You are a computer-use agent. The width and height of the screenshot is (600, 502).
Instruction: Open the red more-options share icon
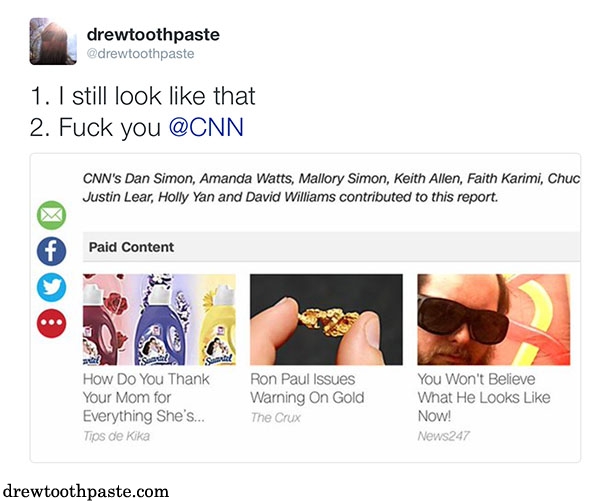51,323
